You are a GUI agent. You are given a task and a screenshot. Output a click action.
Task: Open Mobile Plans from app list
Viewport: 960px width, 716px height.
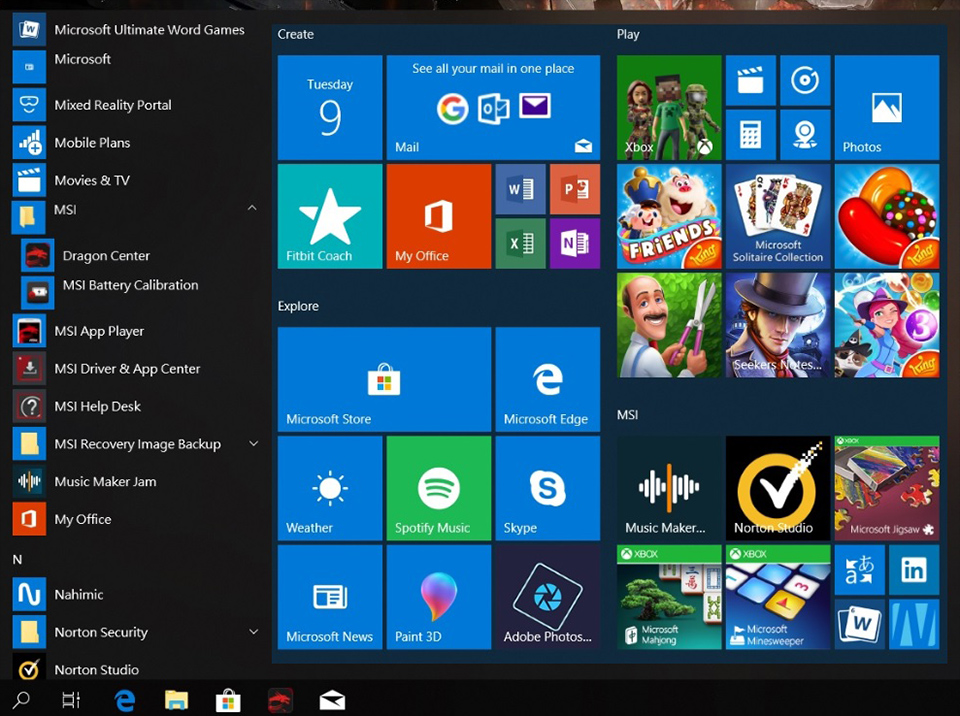[135, 143]
